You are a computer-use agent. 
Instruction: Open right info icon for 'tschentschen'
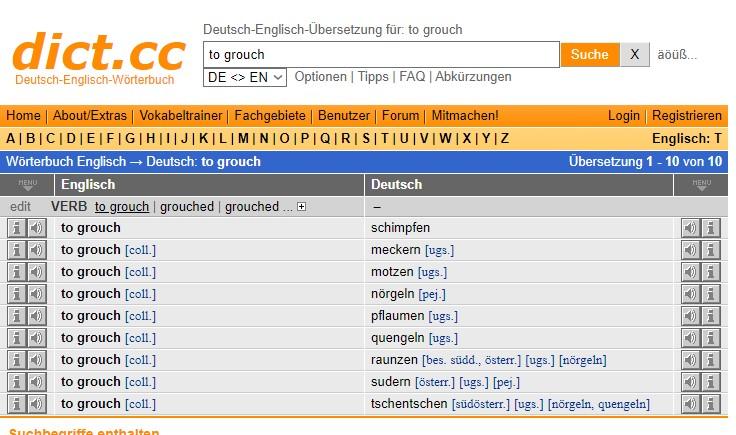(x=711, y=404)
